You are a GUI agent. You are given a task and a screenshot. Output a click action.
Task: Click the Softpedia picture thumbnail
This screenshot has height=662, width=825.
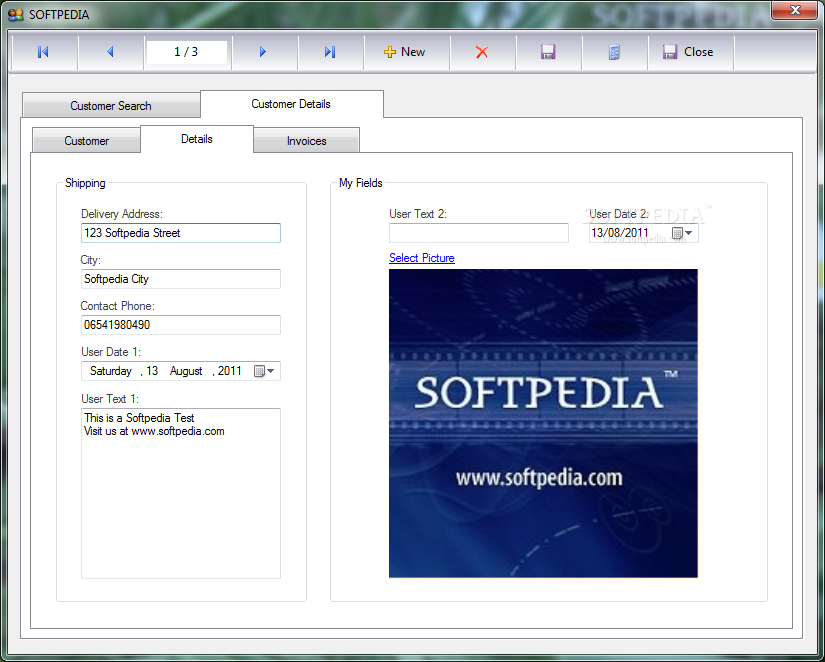coord(543,423)
